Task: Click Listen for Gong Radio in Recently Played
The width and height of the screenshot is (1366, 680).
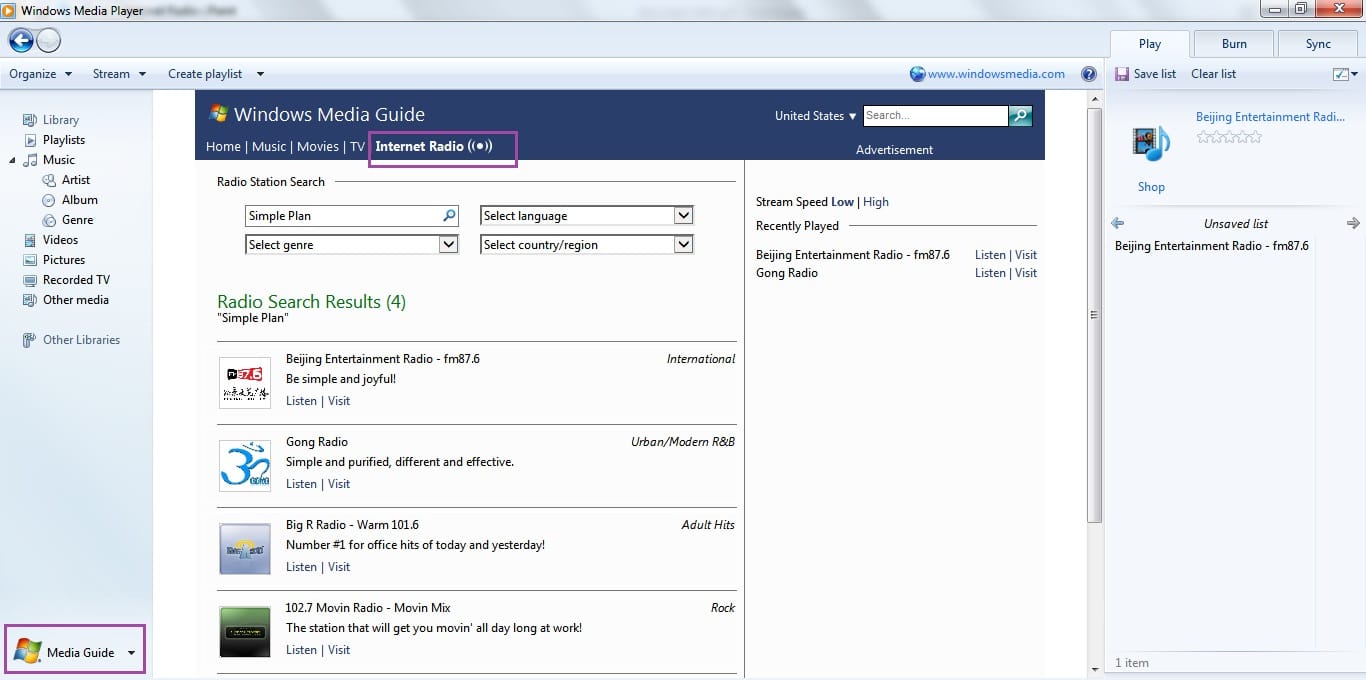Action: (990, 273)
